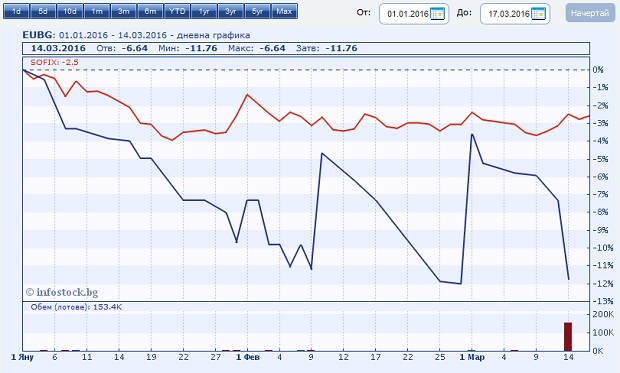This screenshot has height=373, width=620.
Task: Click the 200K volume axis label
Action: pos(603,314)
